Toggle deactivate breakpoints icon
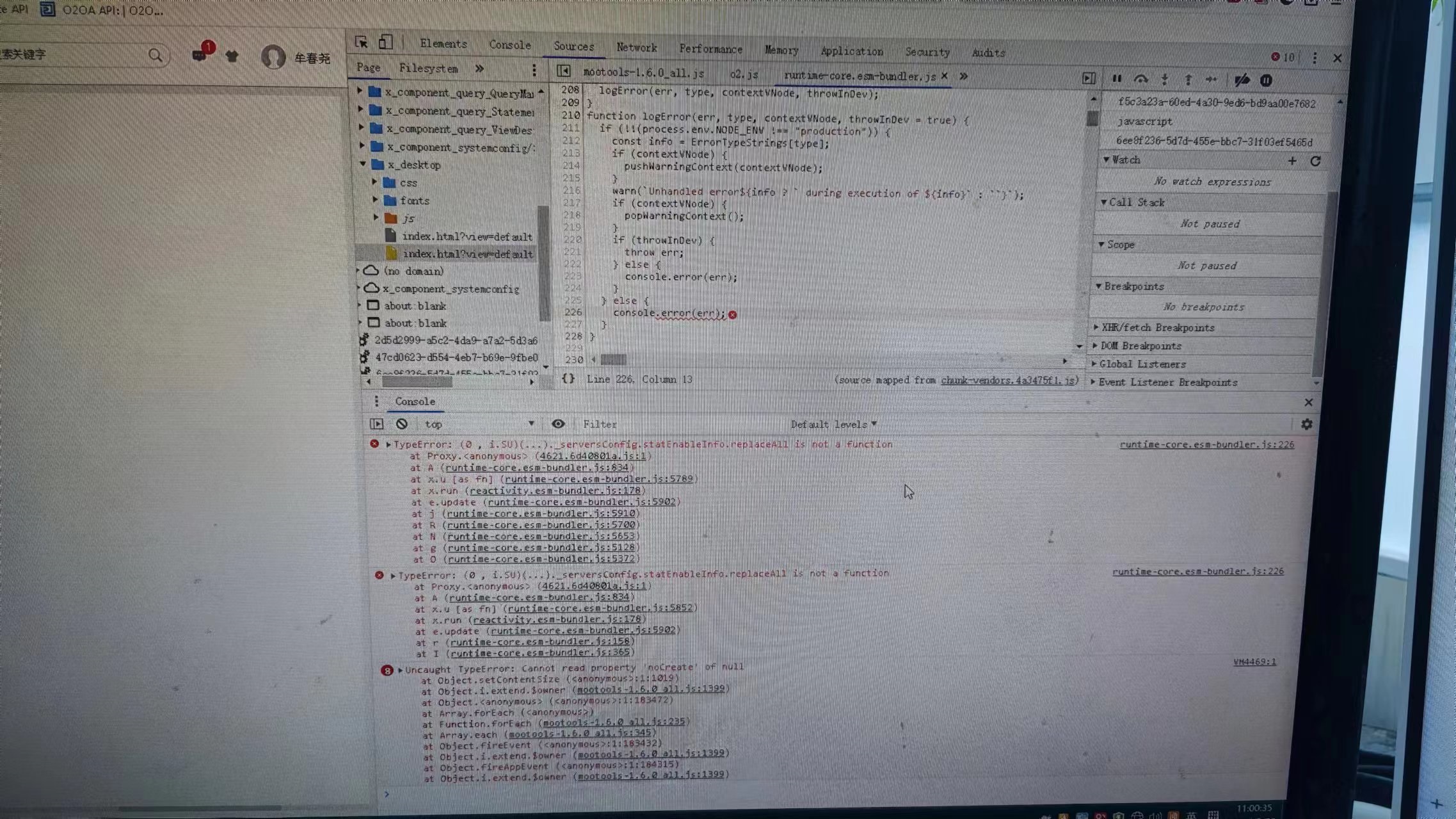This screenshot has height=819, width=1456. 1242,80
